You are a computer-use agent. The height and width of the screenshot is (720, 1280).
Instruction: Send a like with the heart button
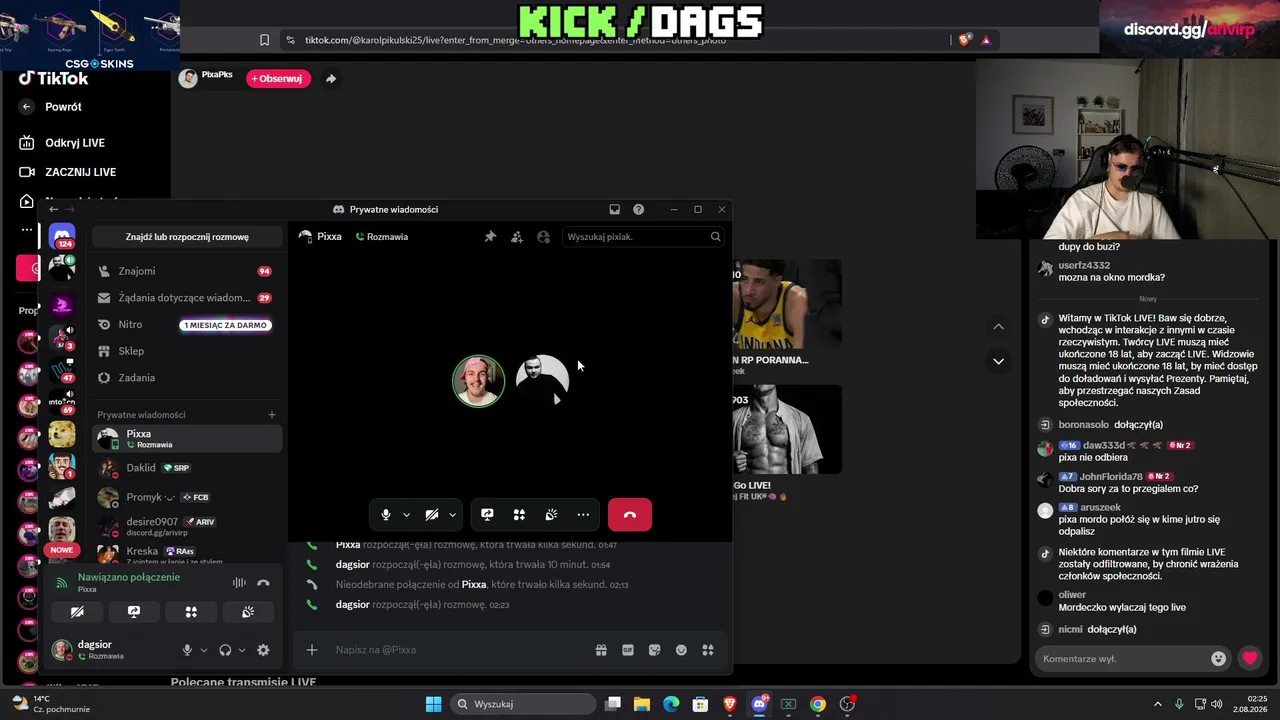tap(1250, 658)
